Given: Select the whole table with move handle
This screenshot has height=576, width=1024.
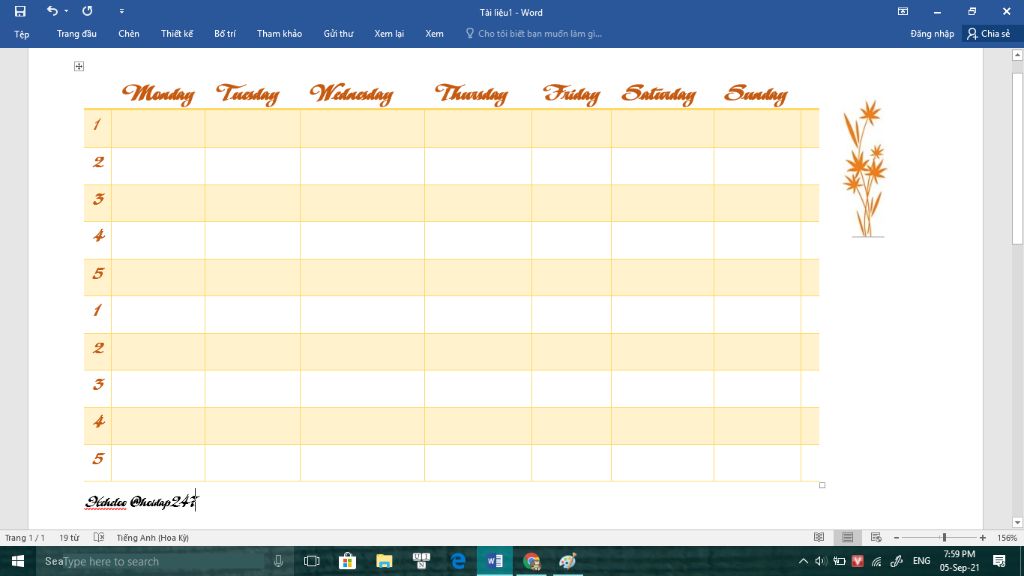Looking at the screenshot, I should tap(79, 66).
